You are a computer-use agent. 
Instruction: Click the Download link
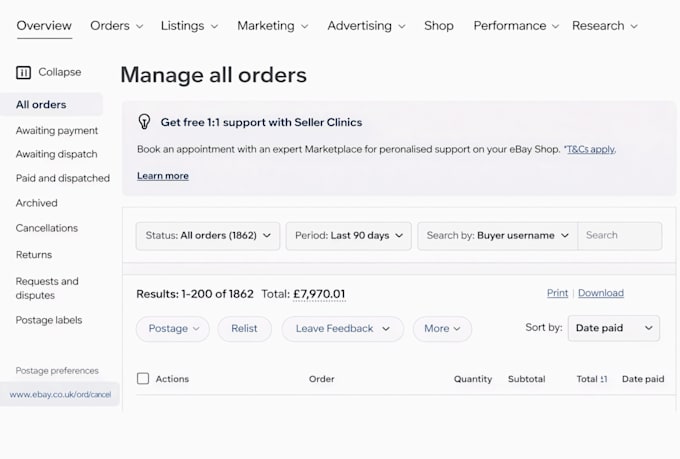click(601, 293)
